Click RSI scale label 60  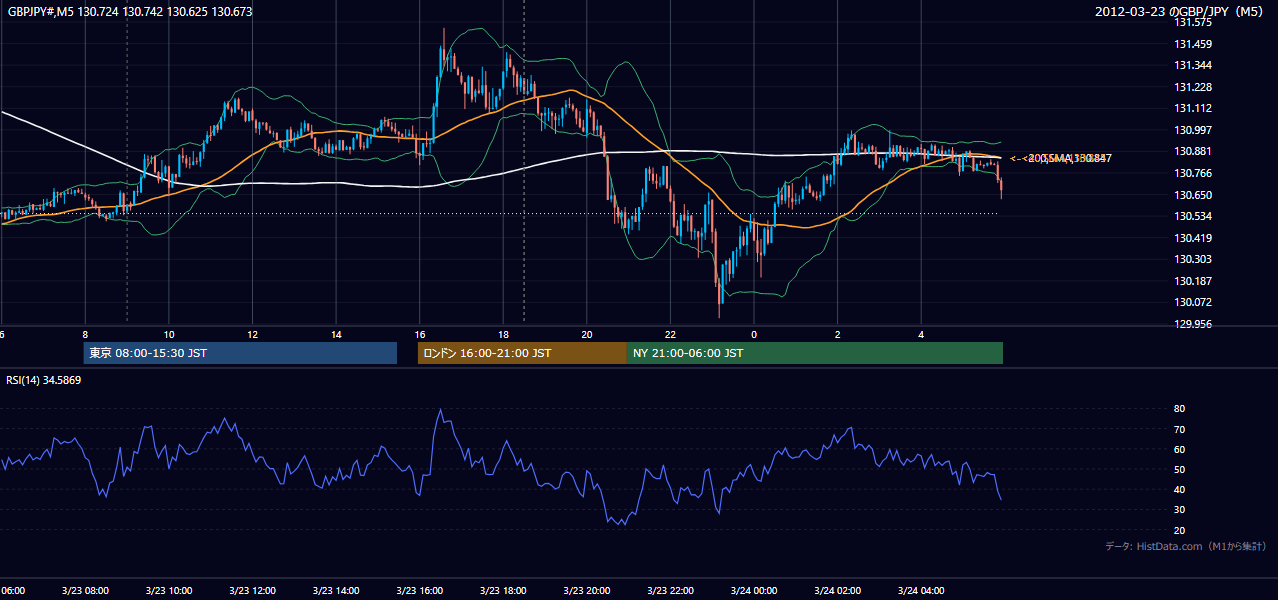[1180, 449]
